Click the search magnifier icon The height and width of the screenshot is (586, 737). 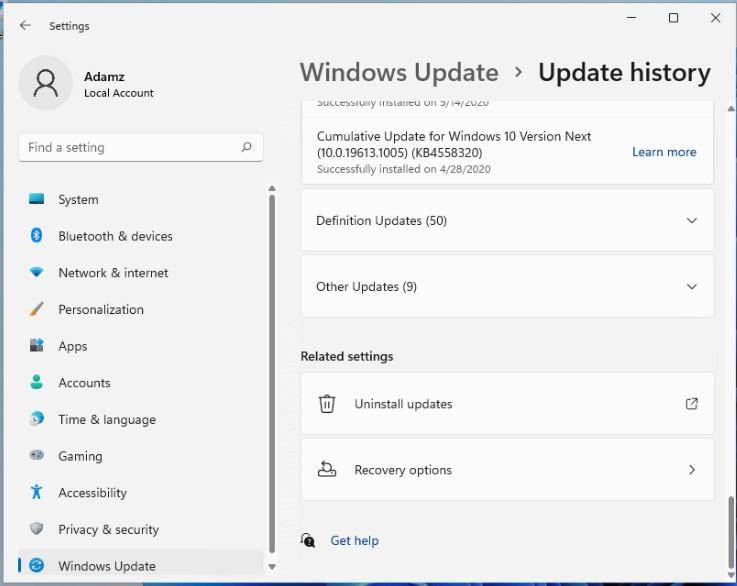[246, 147]
